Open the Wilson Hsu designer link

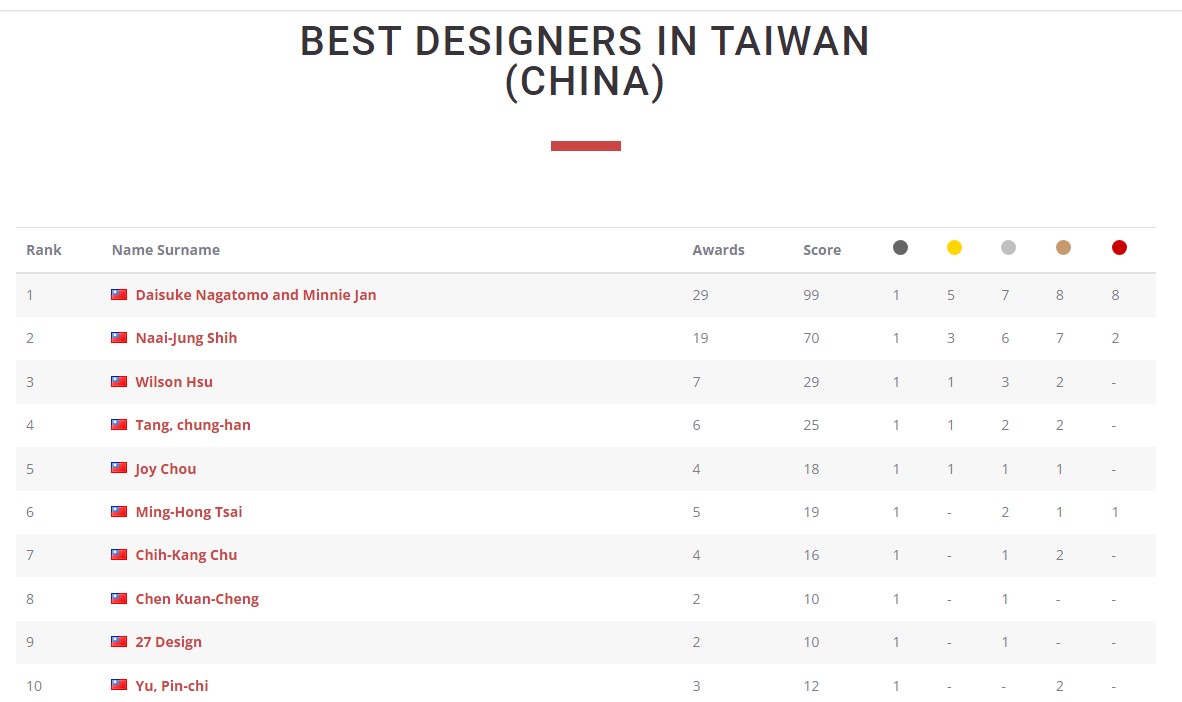pos(174,382)
